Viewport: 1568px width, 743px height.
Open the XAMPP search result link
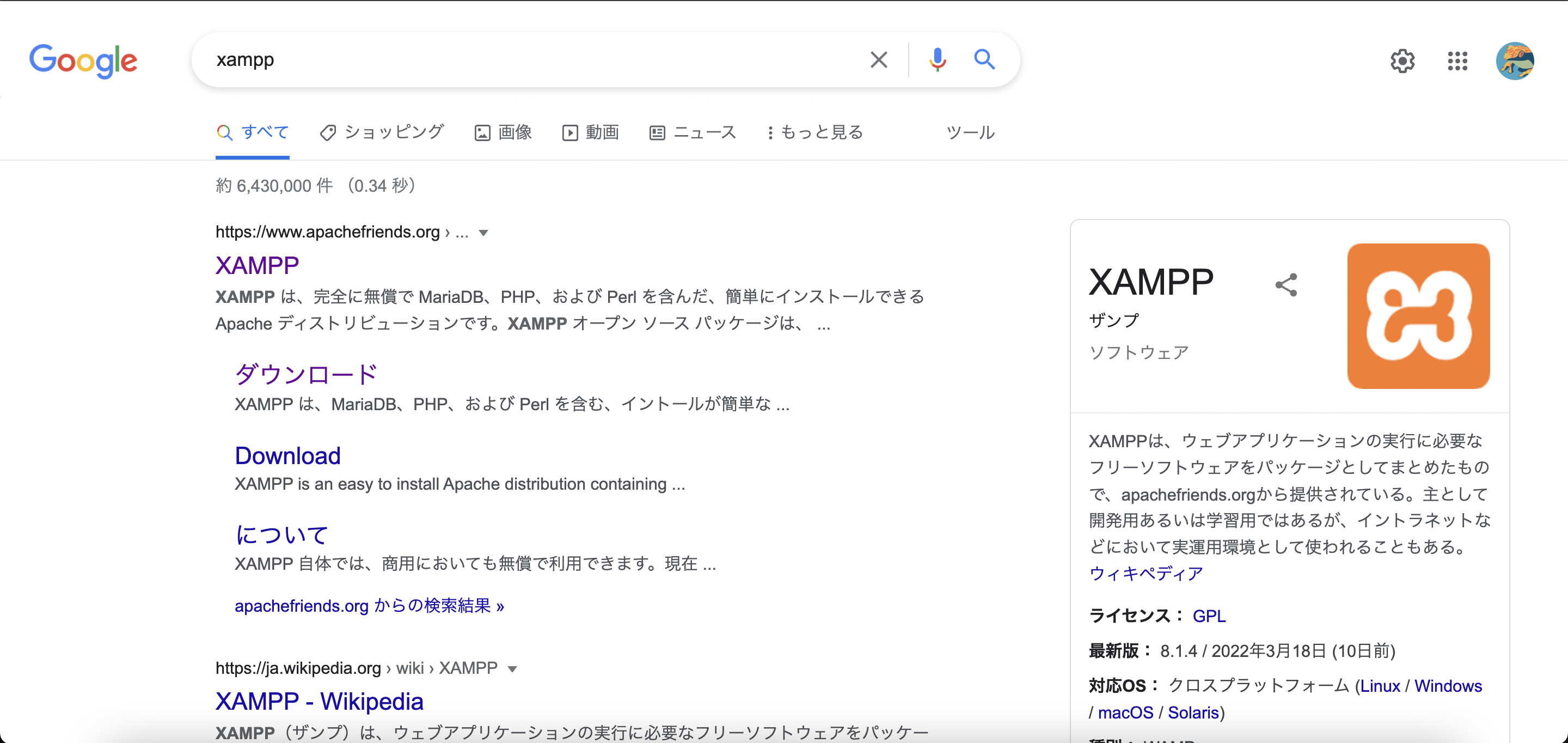256,264
